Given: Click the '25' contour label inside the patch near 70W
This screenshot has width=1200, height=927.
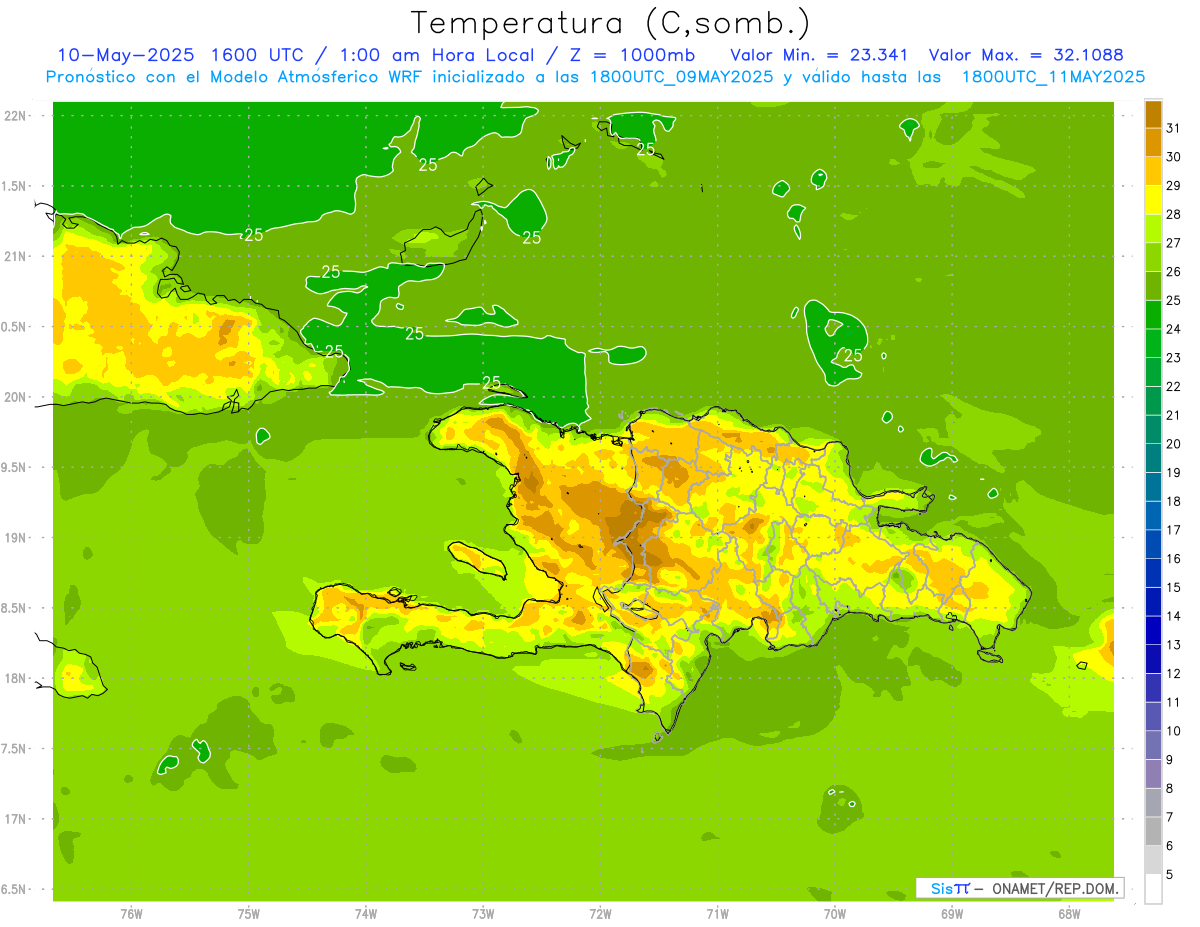Looking at the screenshot, I should pos(853,355).
